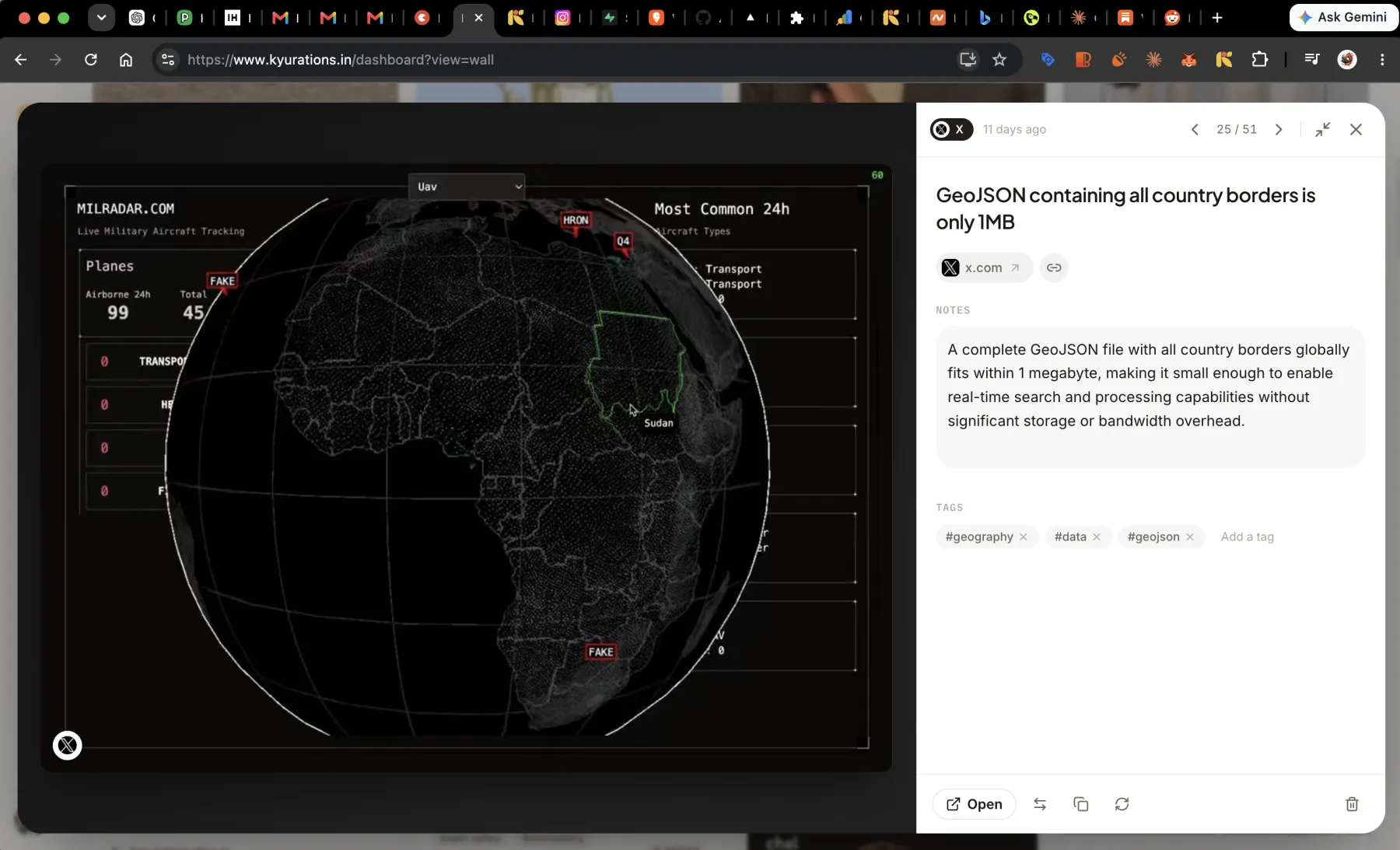Image resolution: width=1400 pixels, height=850 pixels.
Task: Switch to the ChatGPT tab
Action: pos(137,17)
